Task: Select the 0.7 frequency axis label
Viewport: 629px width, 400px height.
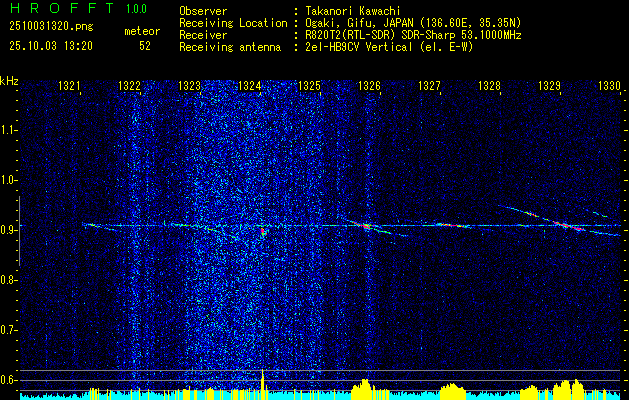Action: [x=8, y=330]
